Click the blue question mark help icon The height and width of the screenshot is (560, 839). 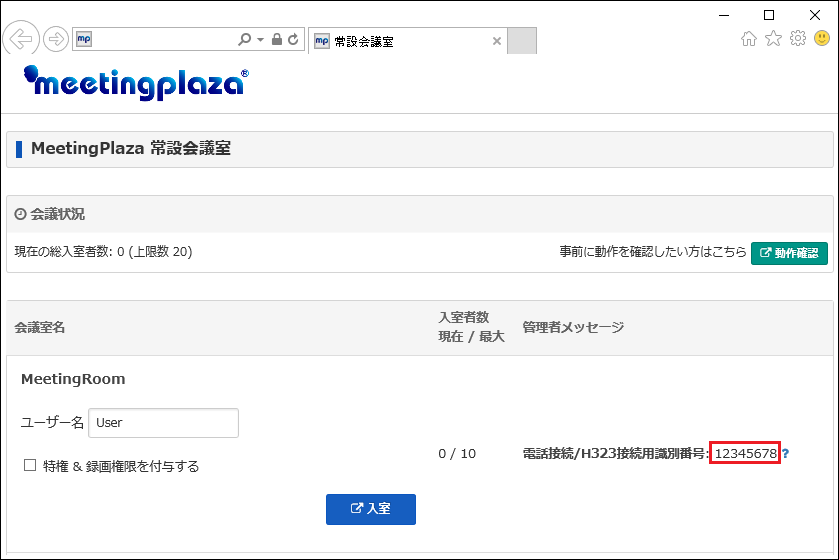click(x=785, y=454)
